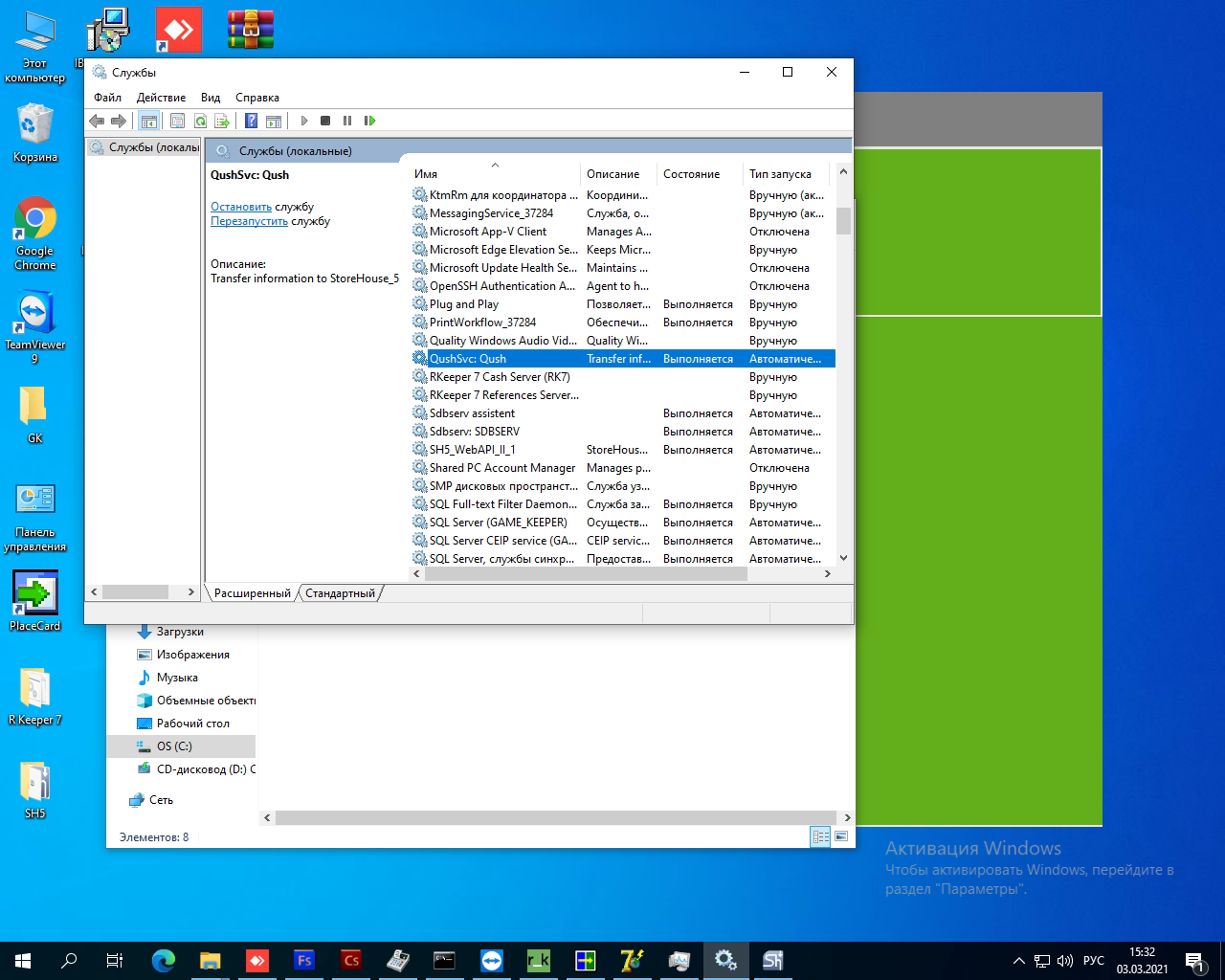Open Help via blue question mark icon

pos(251,121)
